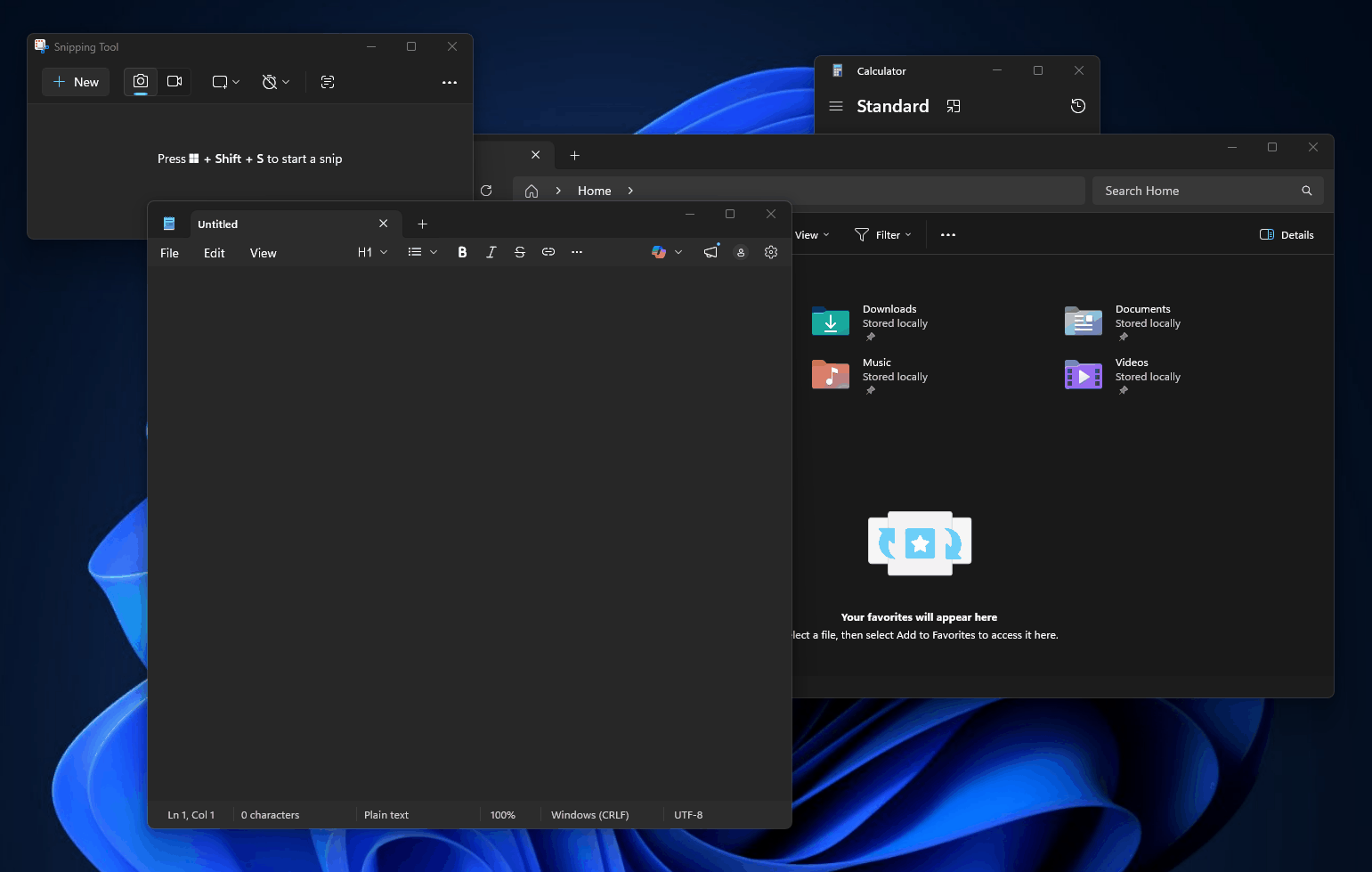The height and width of the screenshot is (872, 1372).
Task: Expand chevron before Home breadcrumb
Action: point(558,191)
